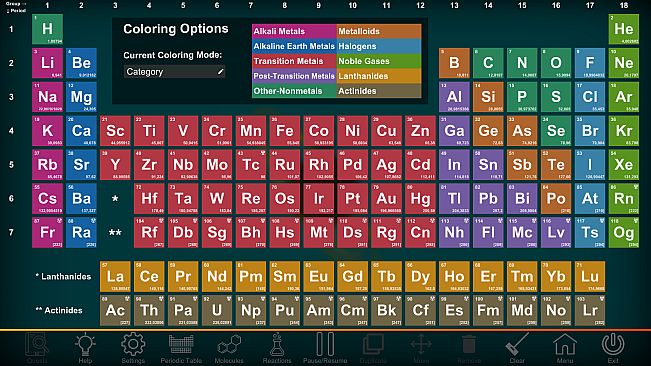This screenshot has width=651, height=366.
Task: Pick the Technetium (Tc) element tile
Action: (x=251, y=165)
